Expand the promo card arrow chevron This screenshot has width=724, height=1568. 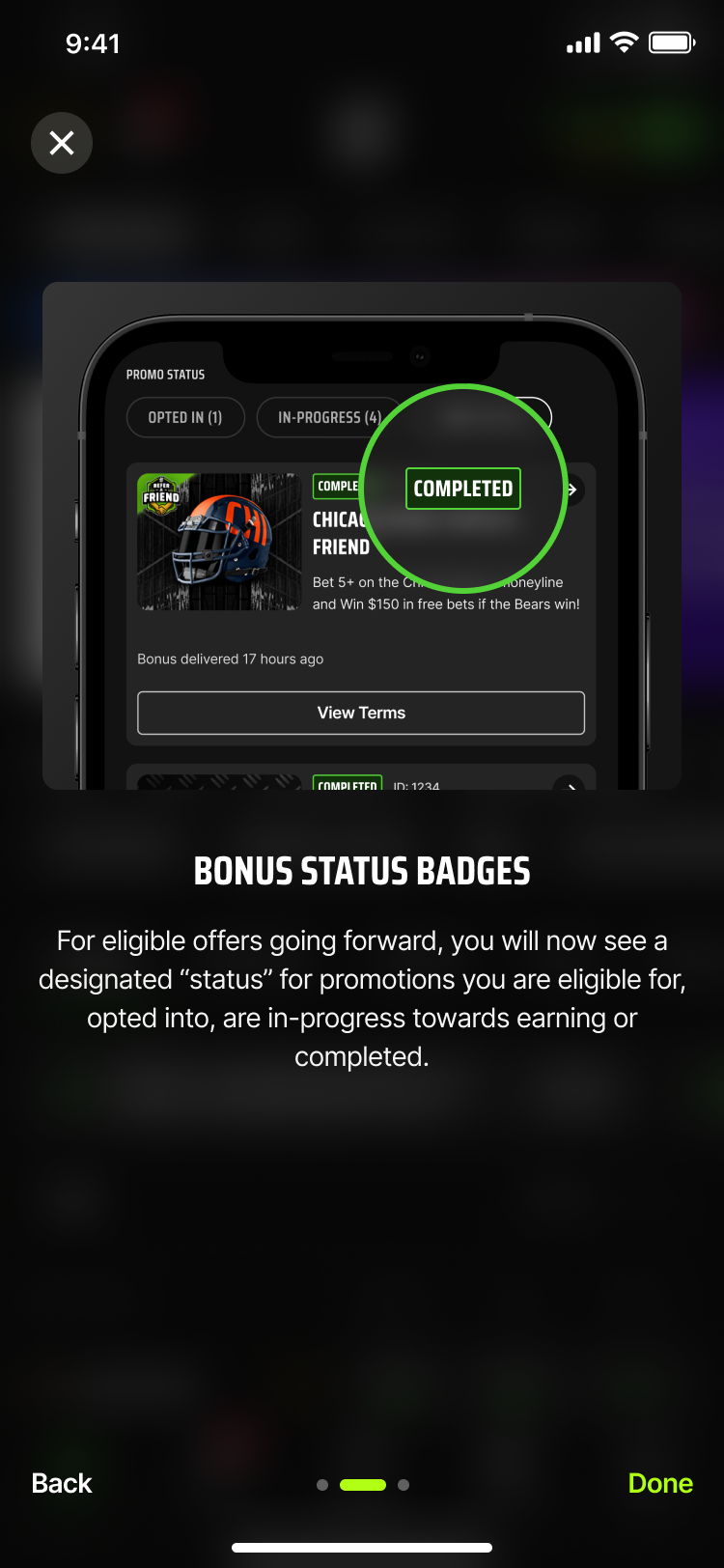(x=571, y=490)
